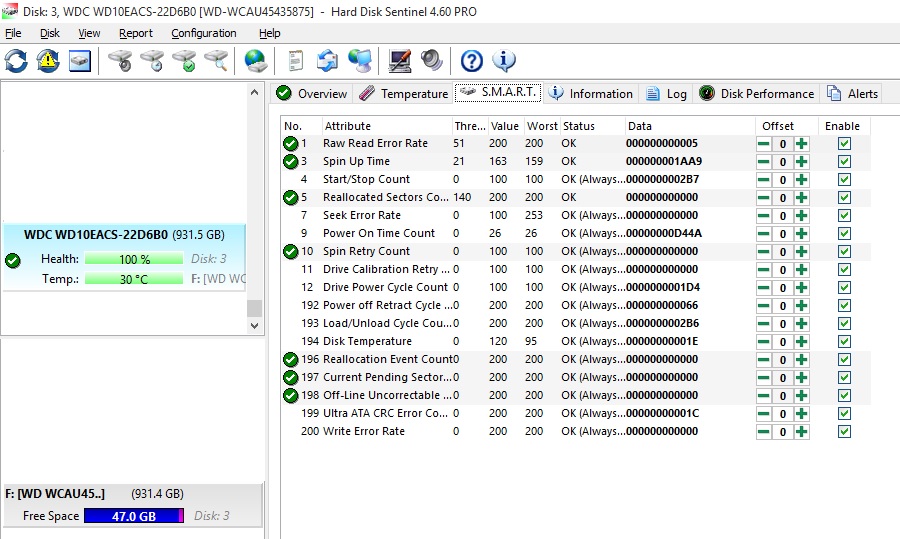Toggle Enable checkbox for Power On Time Count
Viewport: 900px width, 539px height.
pyautogui.click(x=844, y=234)
